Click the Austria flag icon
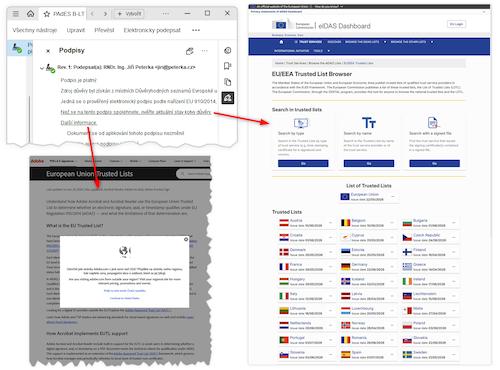The width and height of the screenshot is (500, 370). click(x=284, y=223)
